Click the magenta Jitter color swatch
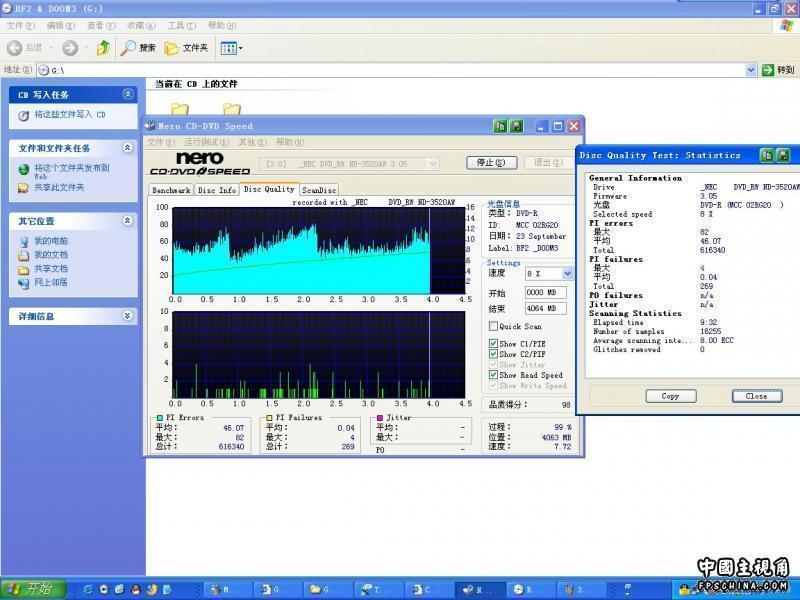This screenshot has width=800, height=600. pos(380,418)
